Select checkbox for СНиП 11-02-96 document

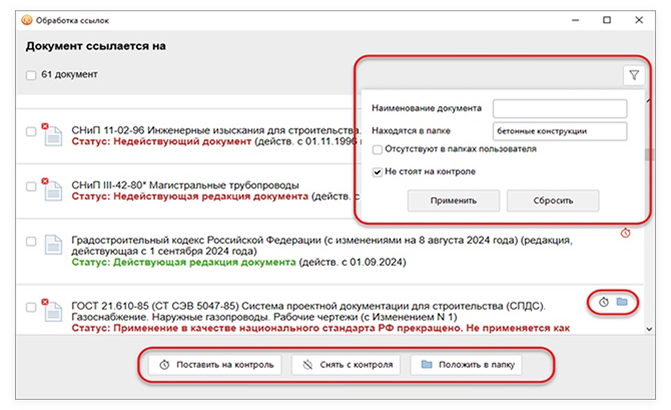coord(31,131)
